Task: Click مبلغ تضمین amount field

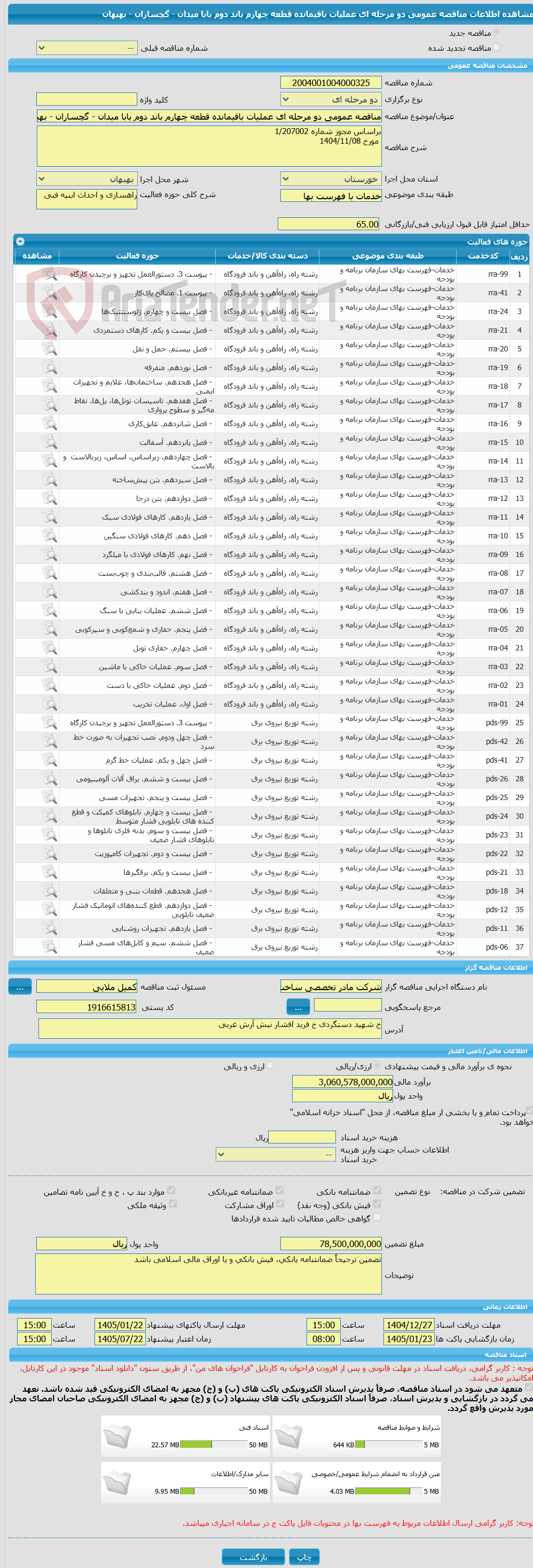Action: 331,1244
